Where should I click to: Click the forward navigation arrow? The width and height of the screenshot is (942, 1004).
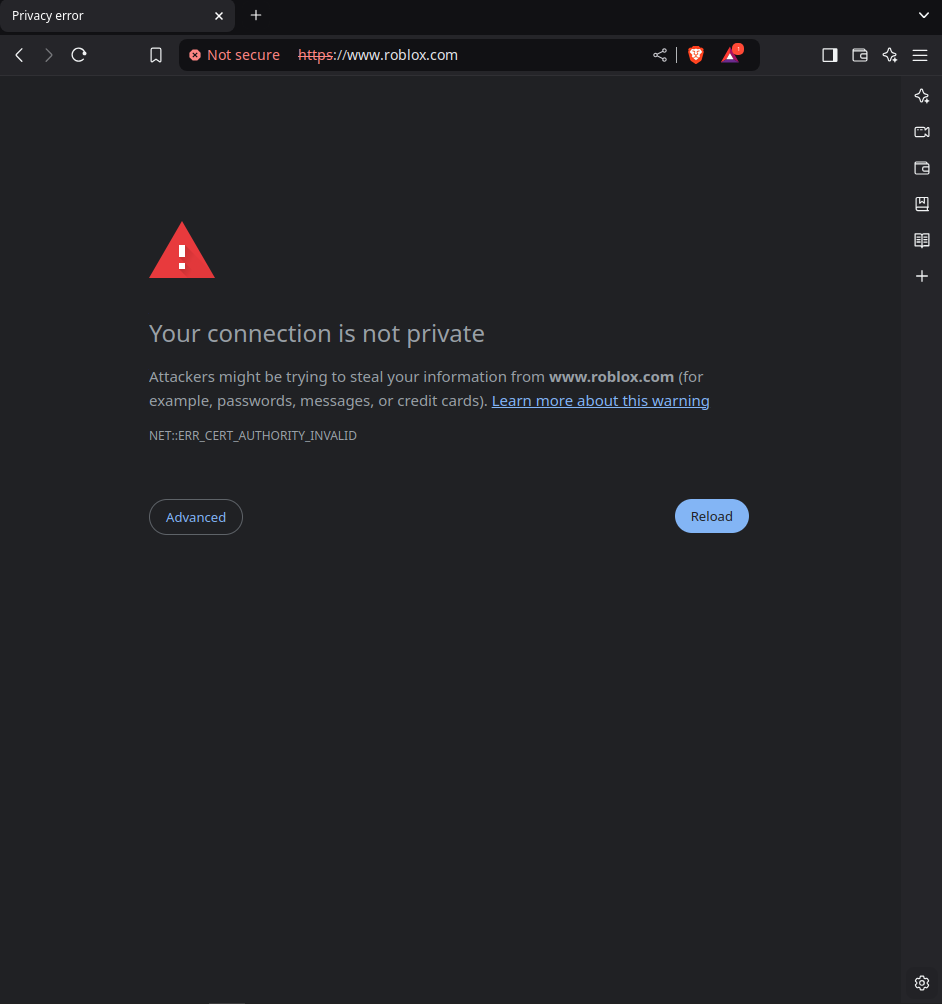point(49,55)
